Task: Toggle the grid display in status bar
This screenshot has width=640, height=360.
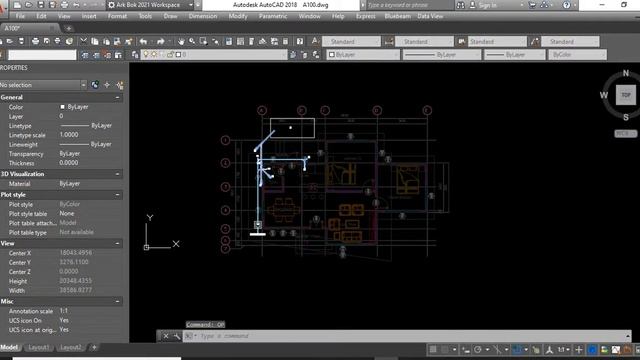Action: coord(433,350)
